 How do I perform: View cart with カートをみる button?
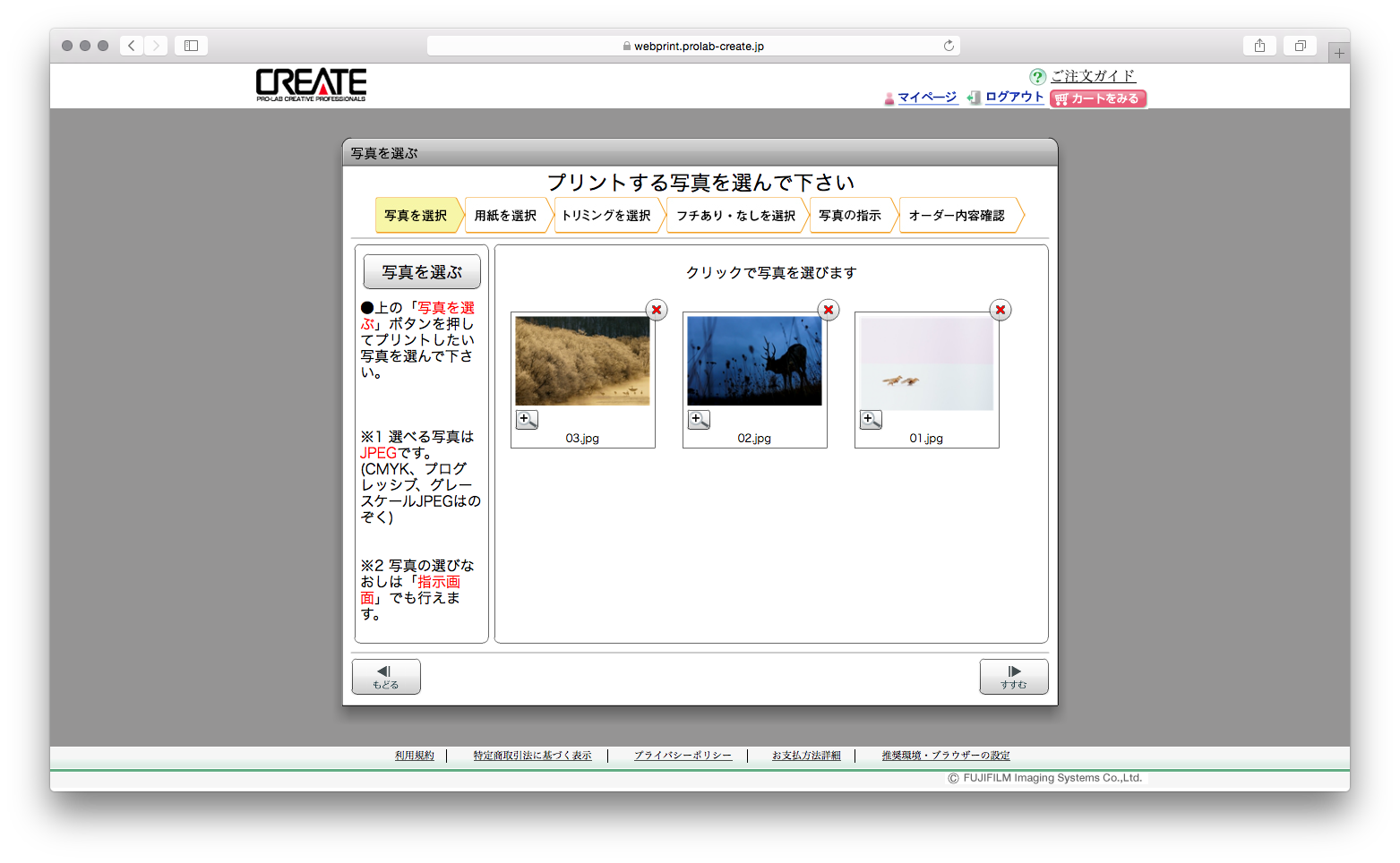[1098, 98]
